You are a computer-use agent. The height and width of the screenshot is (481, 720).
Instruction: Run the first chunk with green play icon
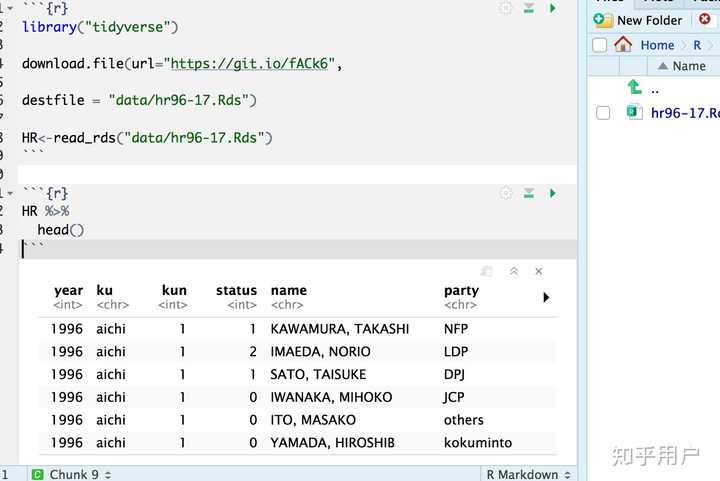coord(553,8)
